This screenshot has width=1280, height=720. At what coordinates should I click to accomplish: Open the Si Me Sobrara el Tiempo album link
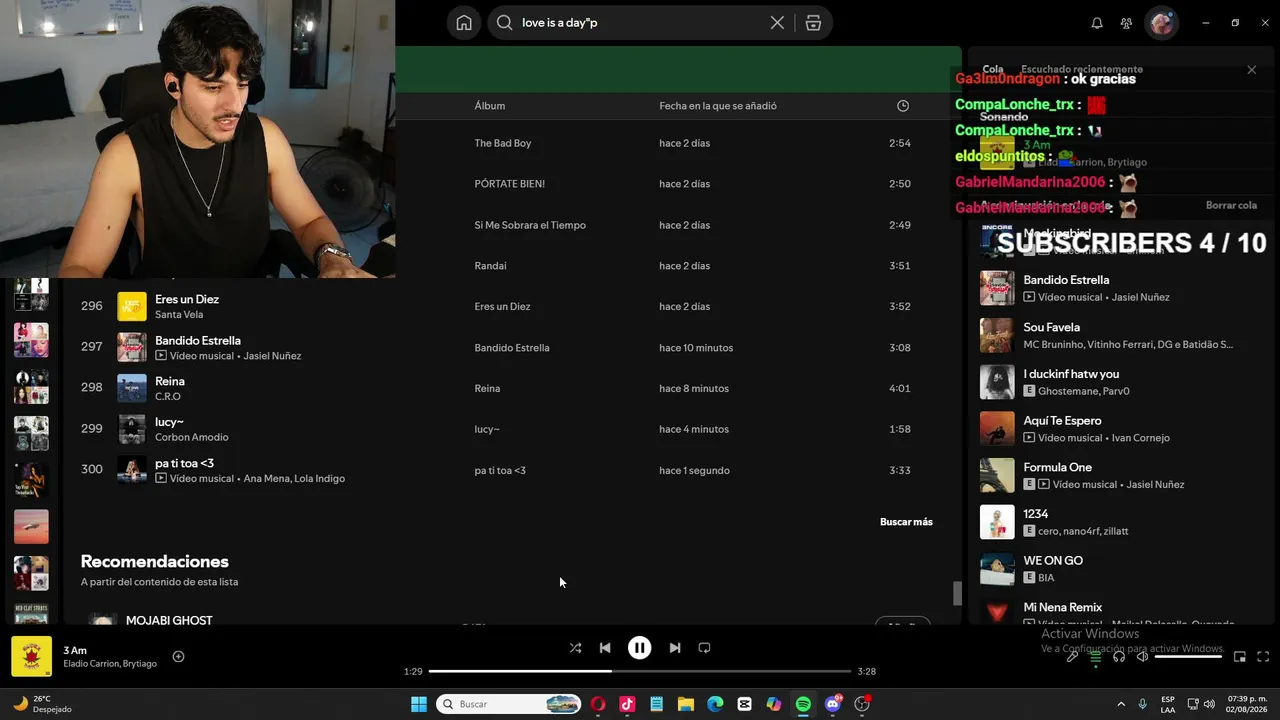pos(530,225)
